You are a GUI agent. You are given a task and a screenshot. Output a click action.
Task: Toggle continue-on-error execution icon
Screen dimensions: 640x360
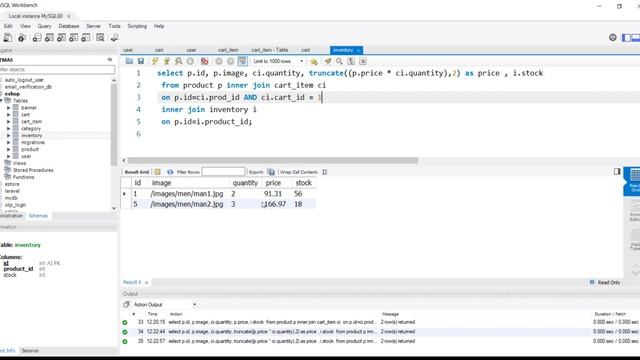[204, 61]
